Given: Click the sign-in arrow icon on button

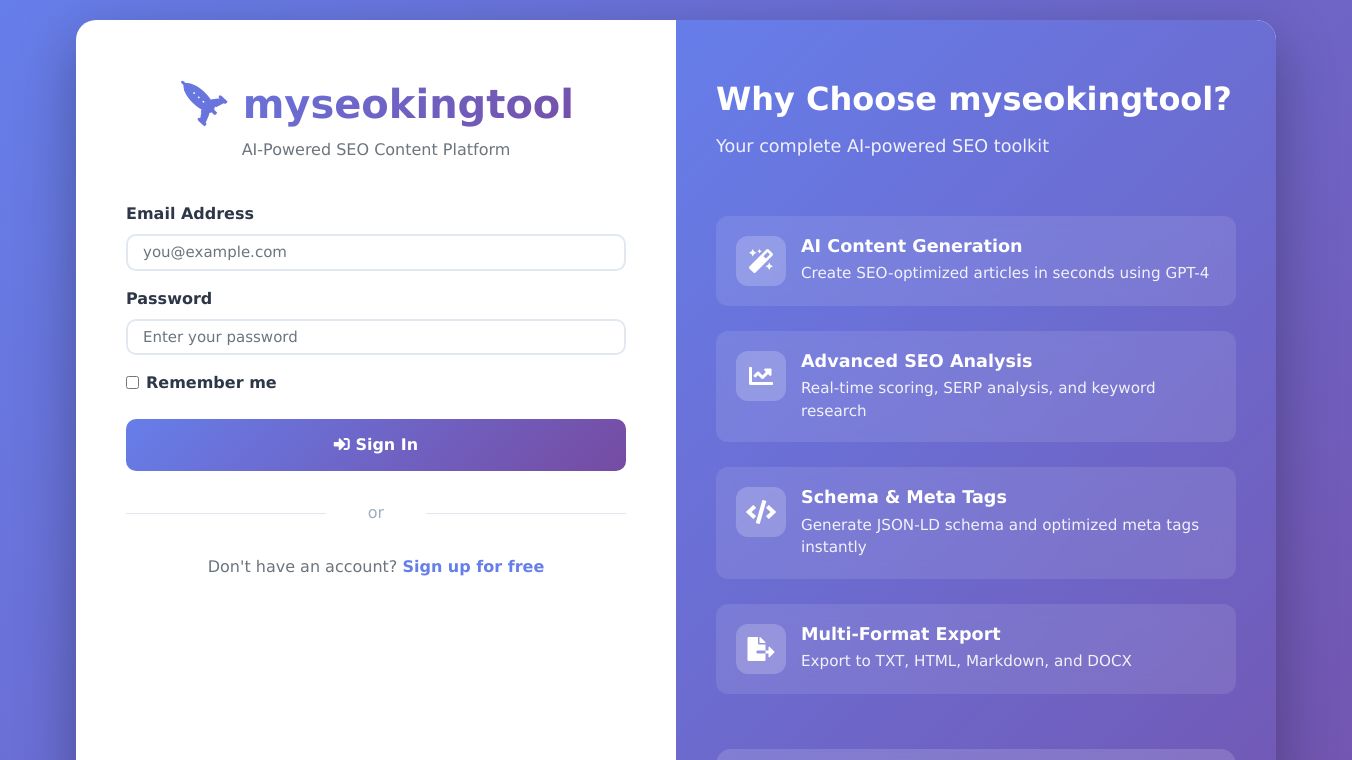Looking at the screenshot, I should [x=342, y=445].
